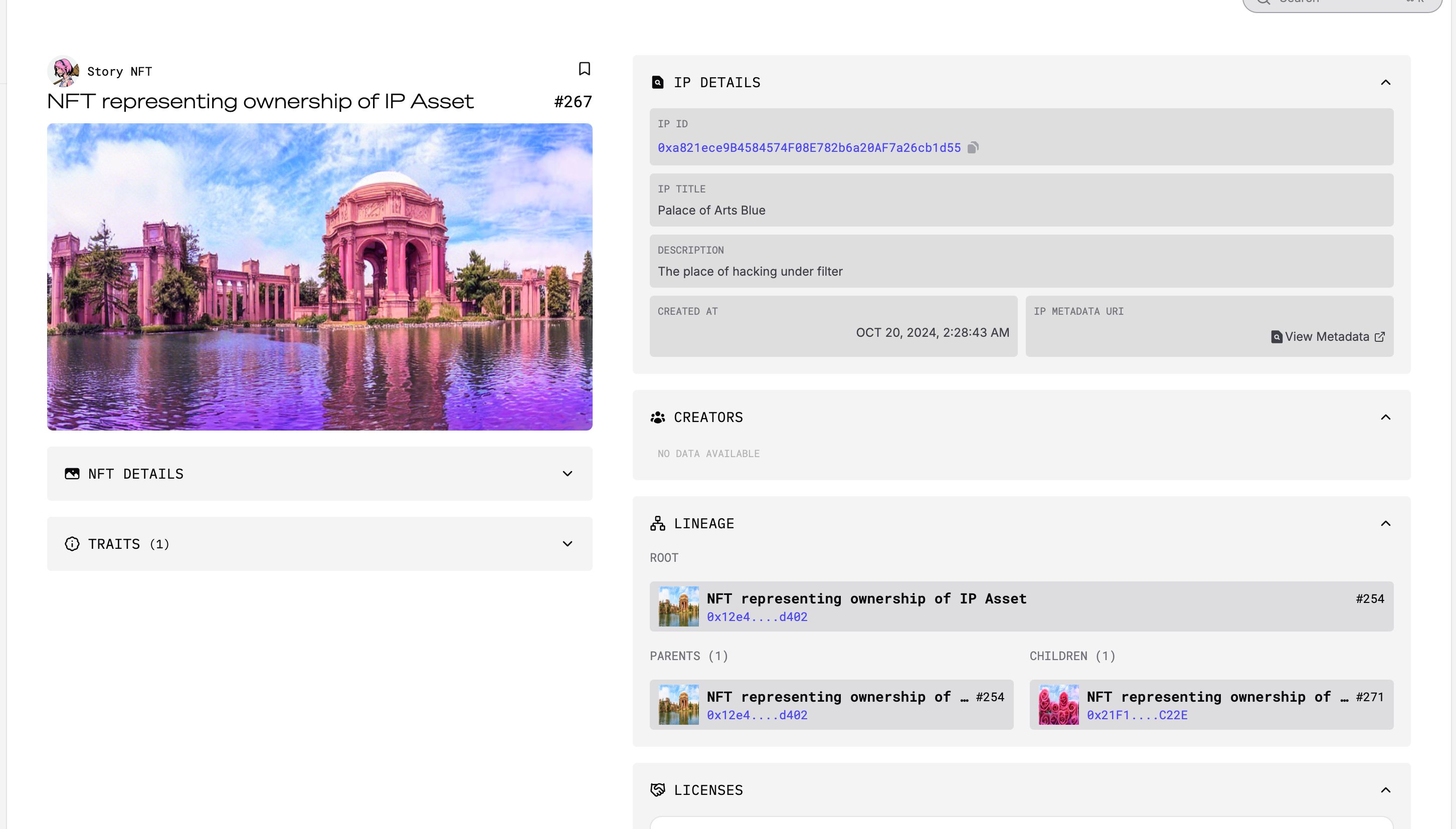Screen dimensions: 1456x829
Task: Expand the Traits (1) panel
Action: 319,544
